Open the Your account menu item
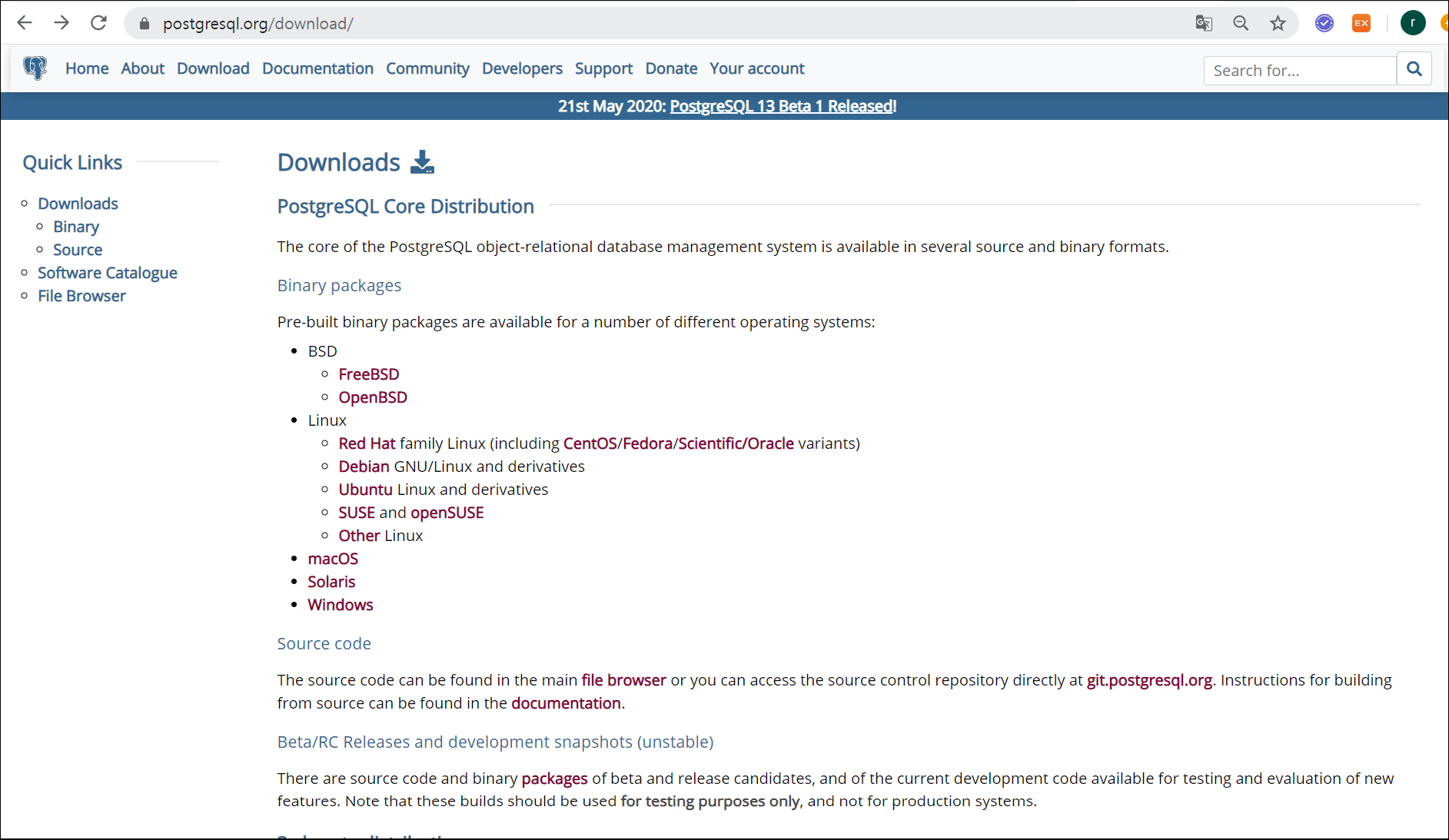This screenshot has height=840, width=1449. [x=756, y=68]
